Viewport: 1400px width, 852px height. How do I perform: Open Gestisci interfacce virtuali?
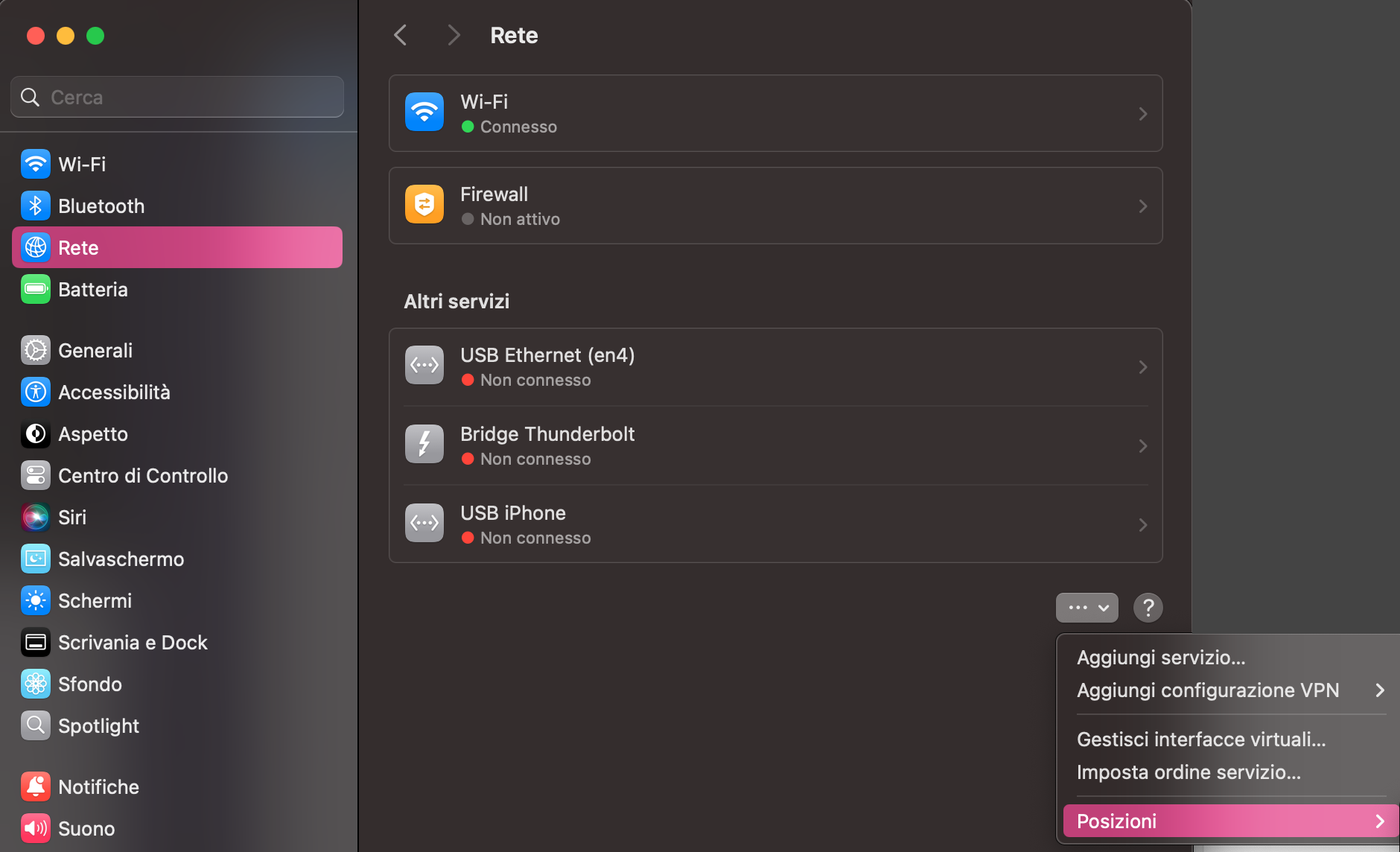pos(1201,739)
